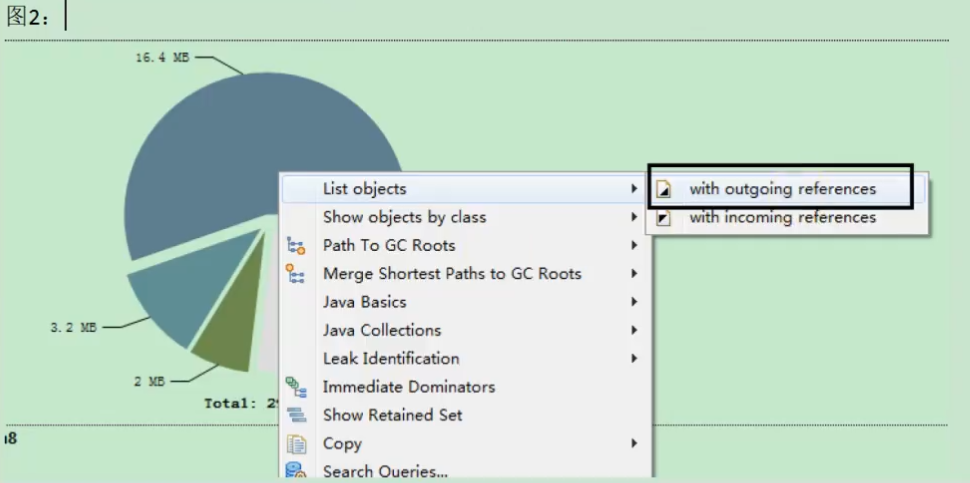Select with incoming references
Image resolution: width=970 pixels, height=483 pixels.
click(x=783, y=218)
